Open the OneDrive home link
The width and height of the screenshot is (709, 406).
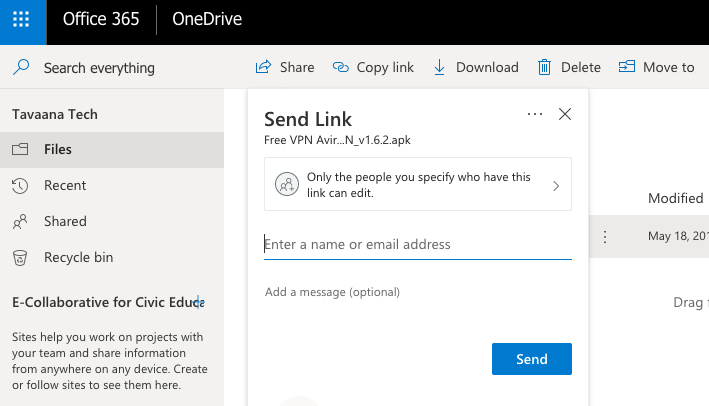[207, 19]
